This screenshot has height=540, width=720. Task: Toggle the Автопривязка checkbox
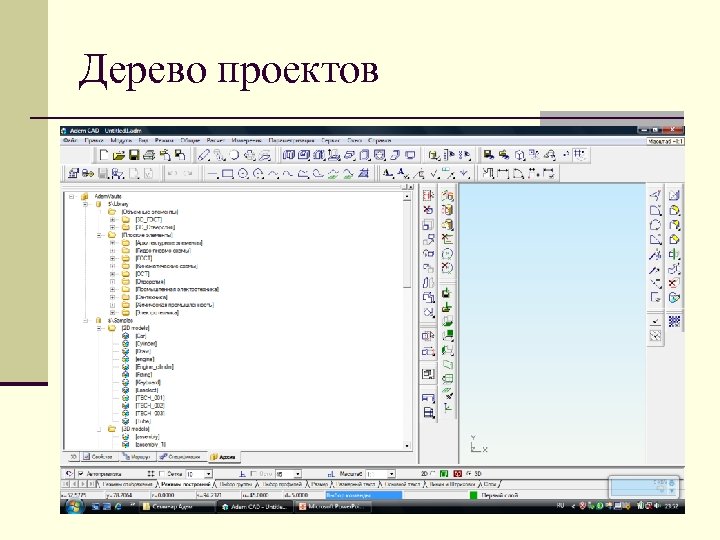coord(81,473)
